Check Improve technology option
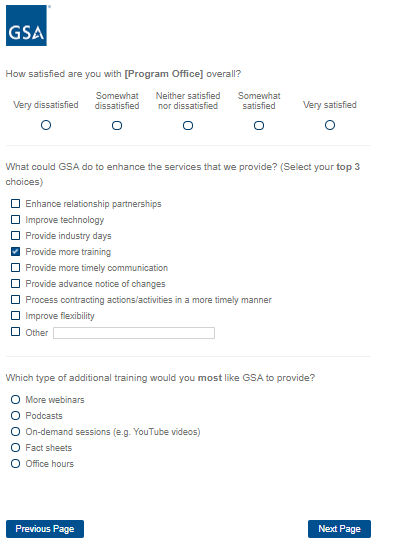 click(15, 219)
